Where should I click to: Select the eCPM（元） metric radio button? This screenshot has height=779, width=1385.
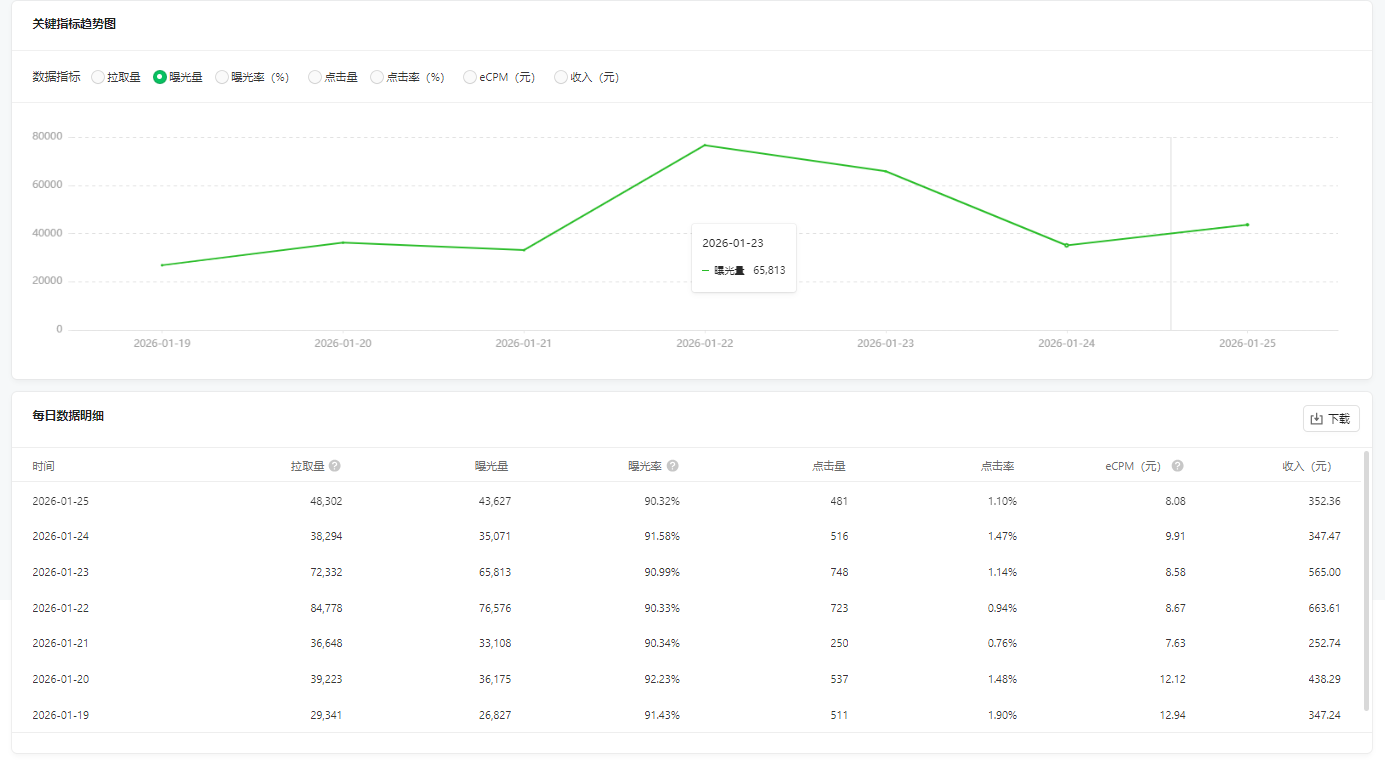click(x=470, y=77)
